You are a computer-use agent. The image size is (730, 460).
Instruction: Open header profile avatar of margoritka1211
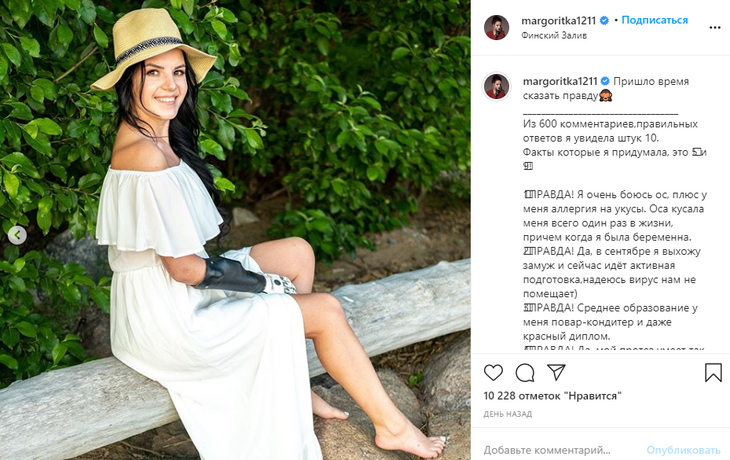coord(496,27)
